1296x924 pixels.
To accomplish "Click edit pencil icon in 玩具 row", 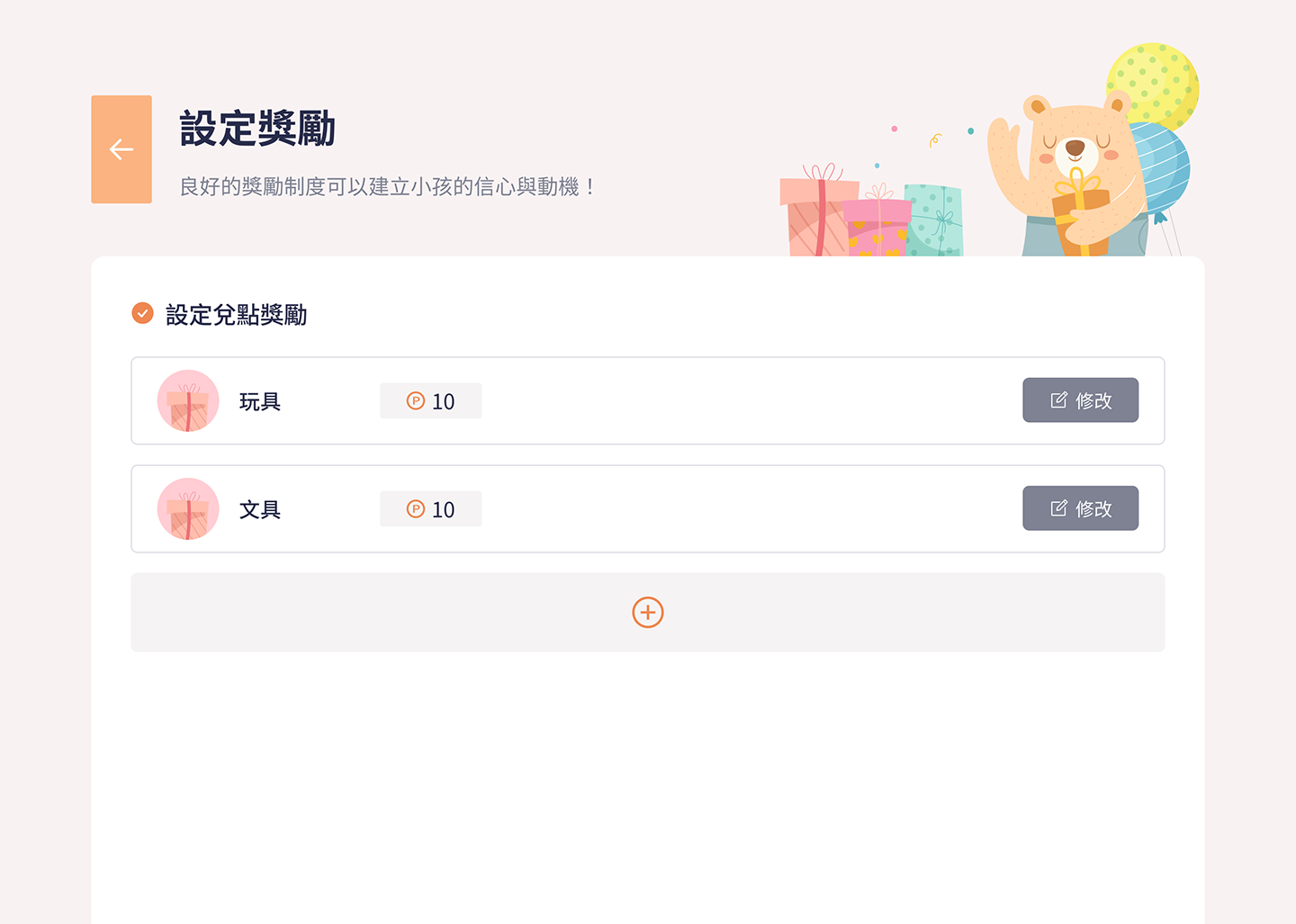I will click(x=1059, y=400).
